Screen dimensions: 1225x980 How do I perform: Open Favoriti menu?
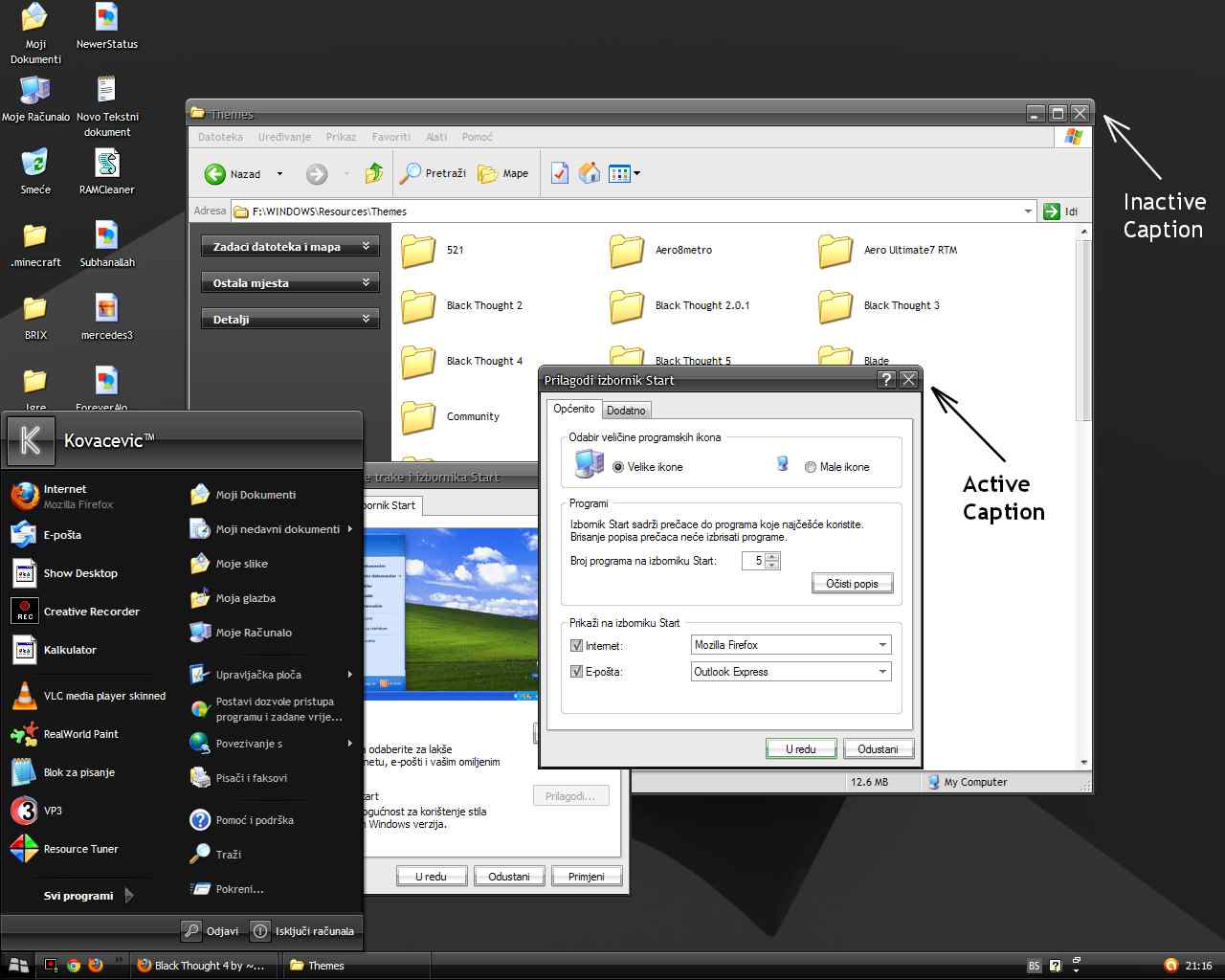[391, 137]
